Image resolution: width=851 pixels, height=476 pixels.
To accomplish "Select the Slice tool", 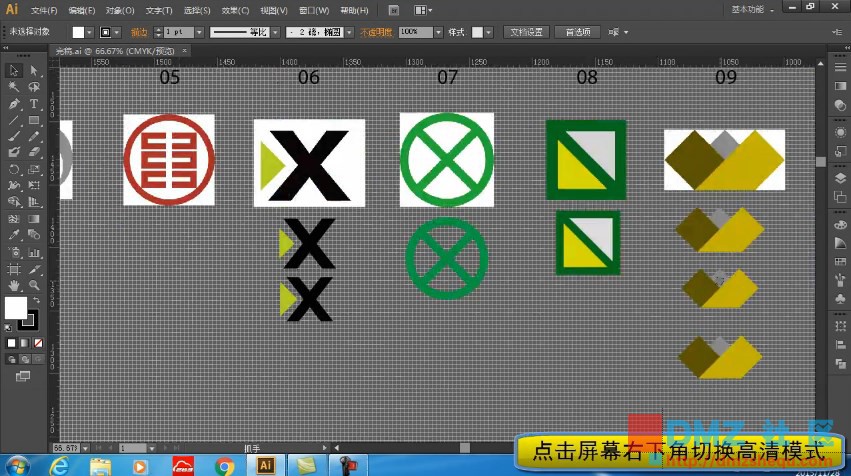I will point(34,269).
